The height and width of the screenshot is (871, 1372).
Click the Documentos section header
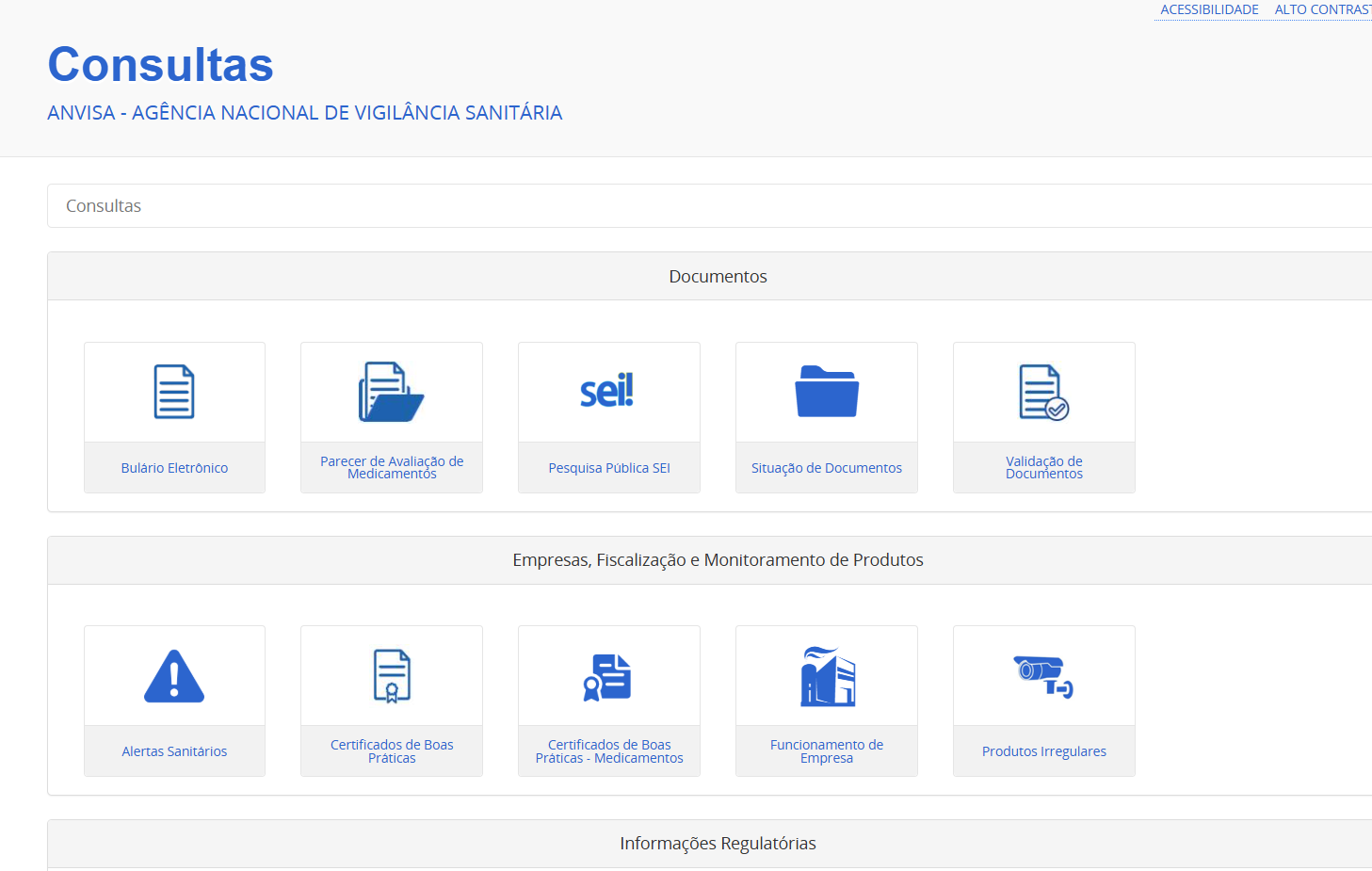718,276
